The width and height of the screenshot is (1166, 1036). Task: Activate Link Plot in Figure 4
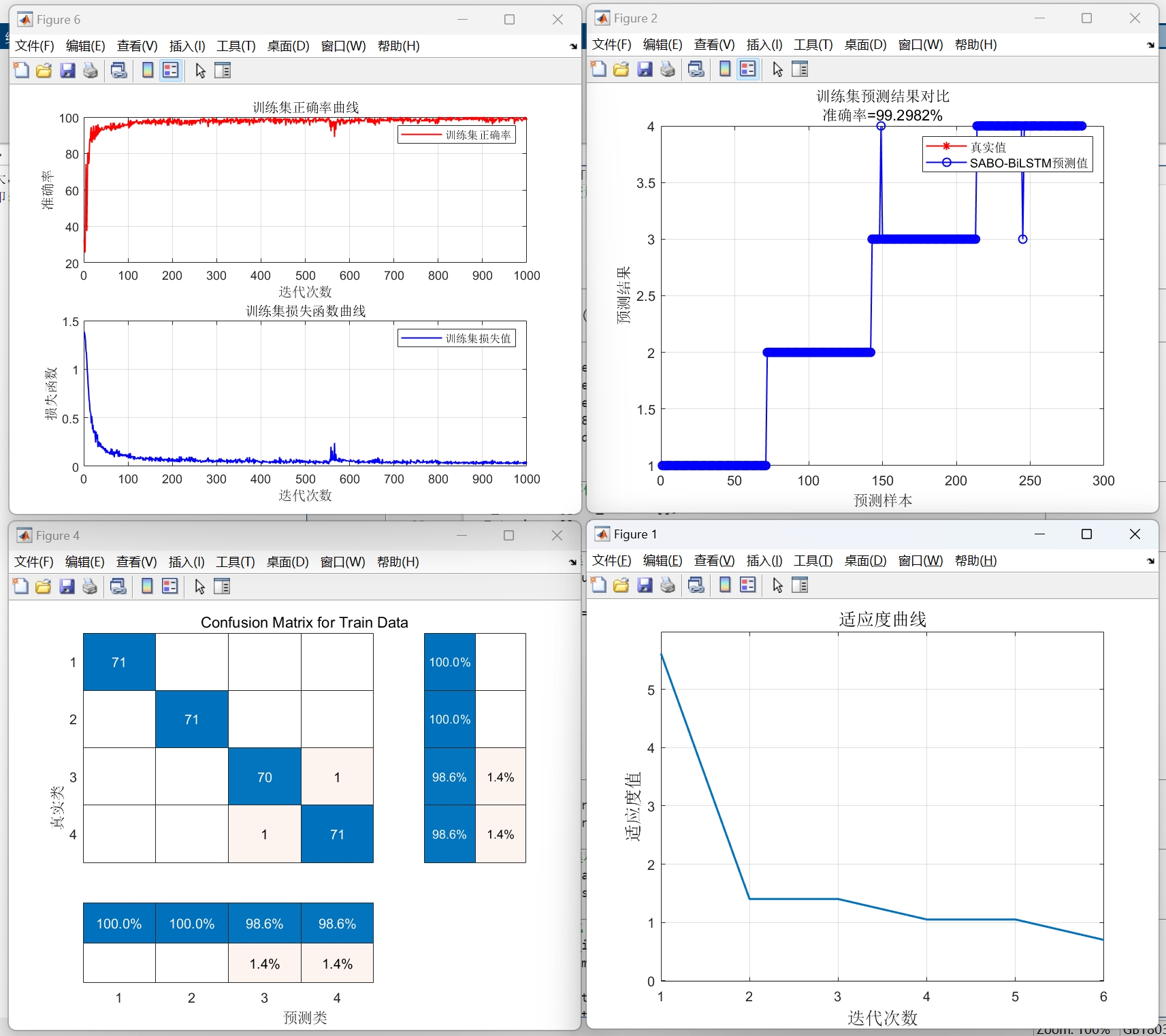pos(118,586)
